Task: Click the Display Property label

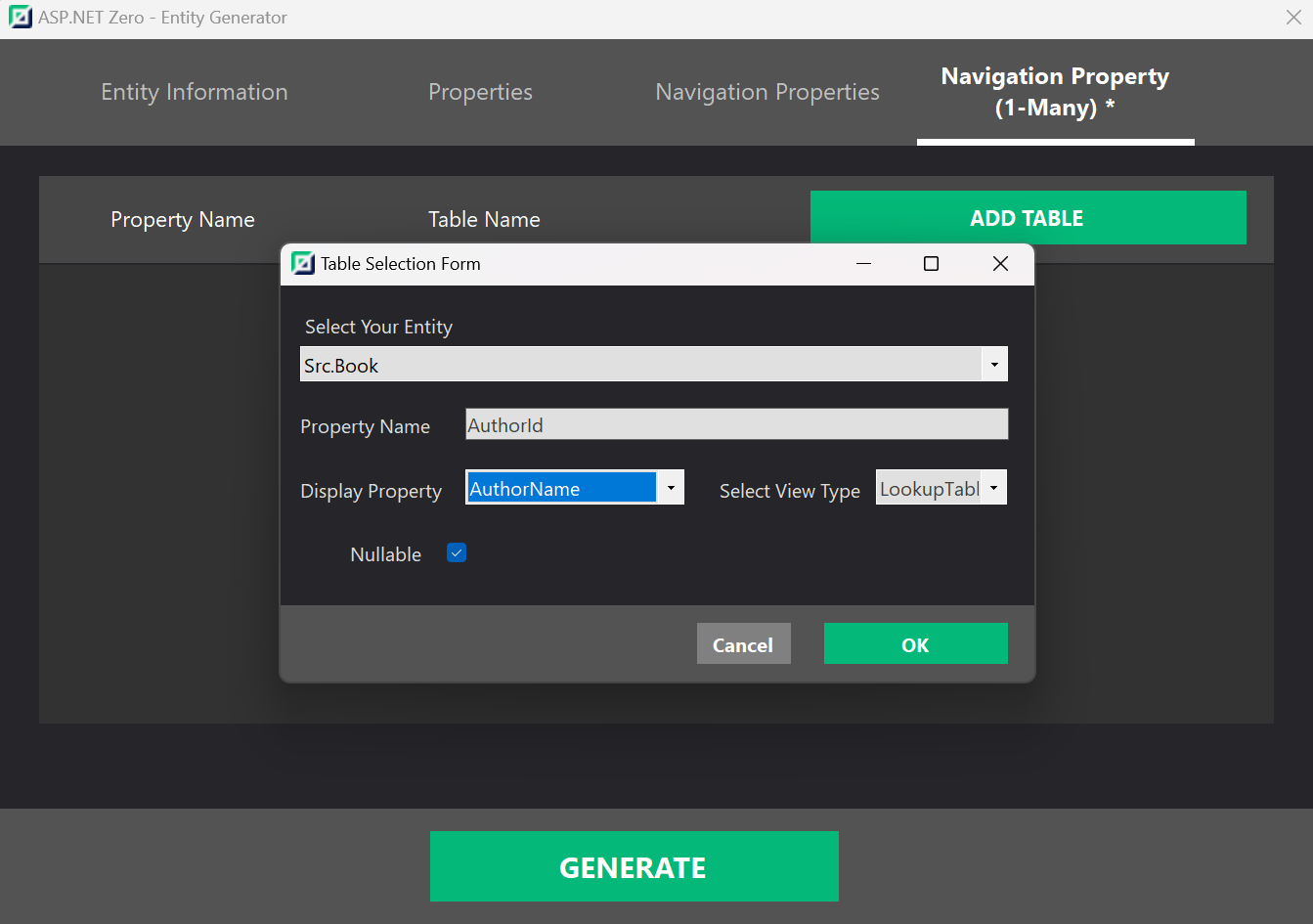Action: (x=371, y=491)
